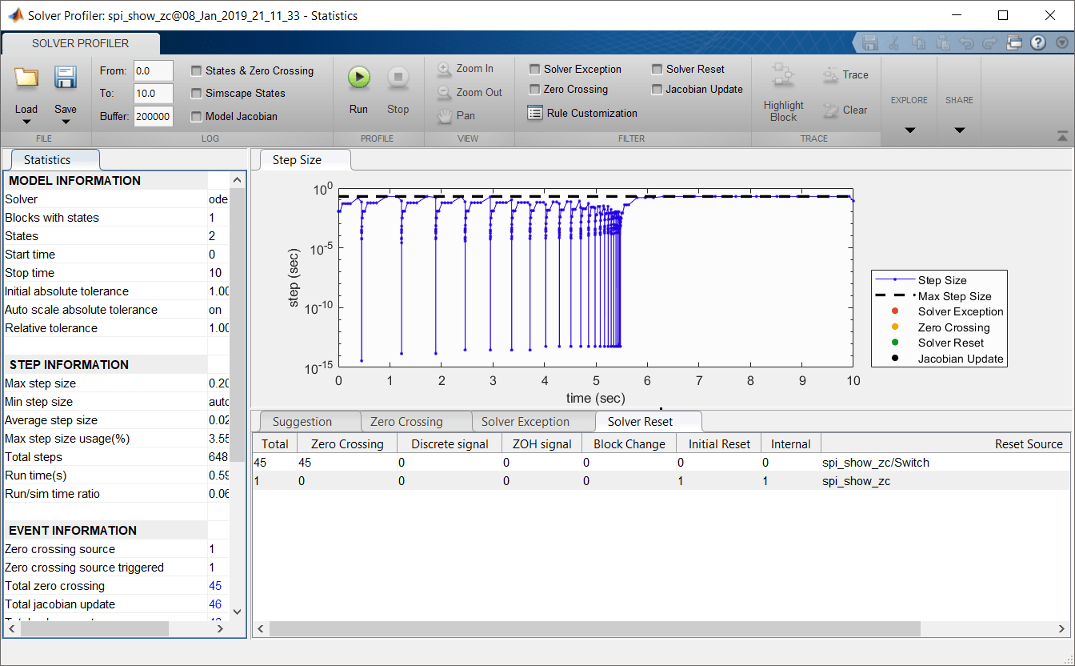Toggle the Model Jacobian checkbox
This screenshot has height=666, width=1075.
[x=196, y=116]
